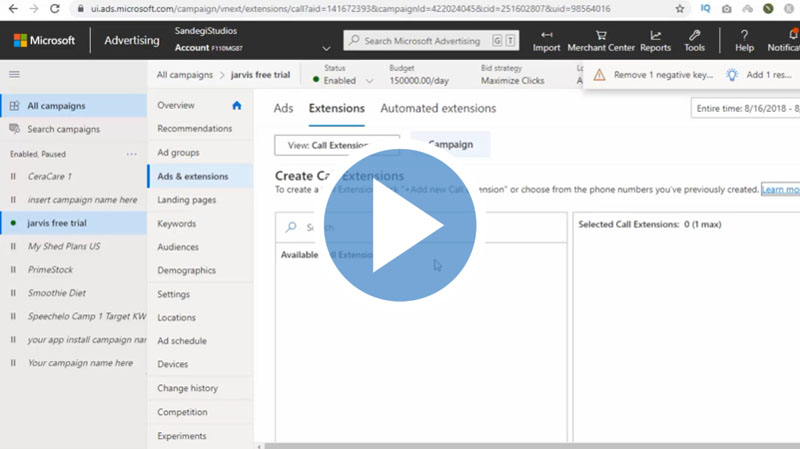Open Landing pages
The height and width of the screenshot is (449, 800).
[x=187, y=200]
